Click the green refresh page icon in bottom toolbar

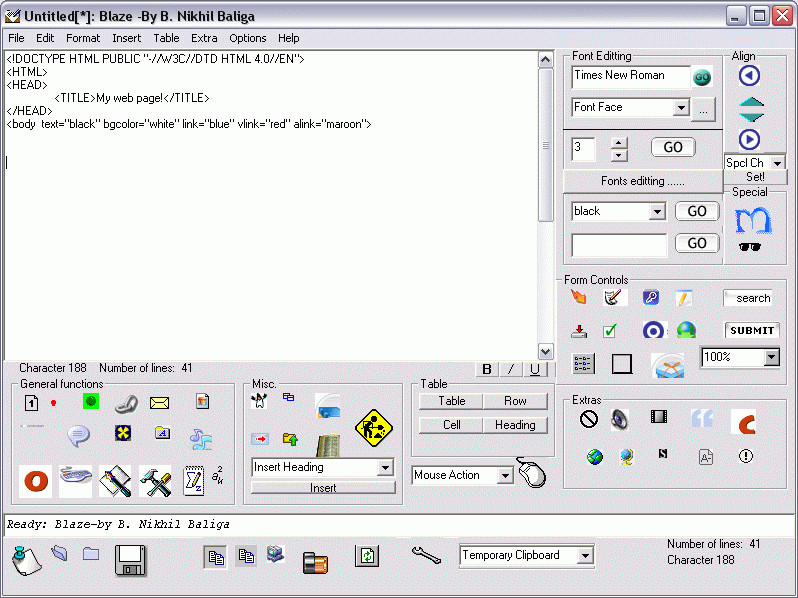tap(367, 556)
